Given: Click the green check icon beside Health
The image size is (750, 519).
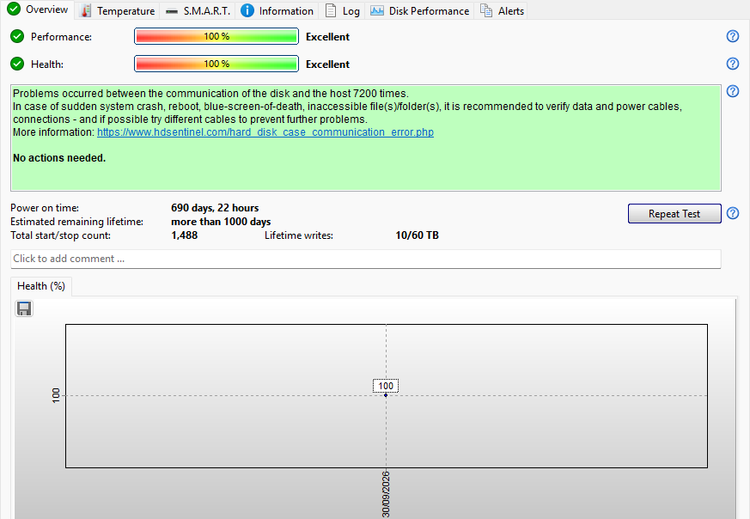Looking at the screenshot, I should click(x=17, y=64).
